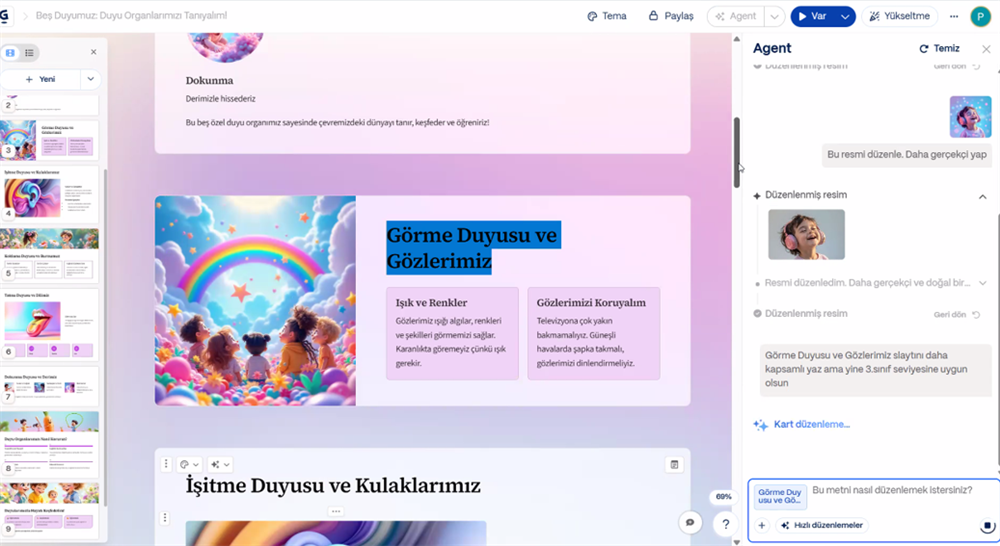Start presentation with Var play button

point(813,16)
